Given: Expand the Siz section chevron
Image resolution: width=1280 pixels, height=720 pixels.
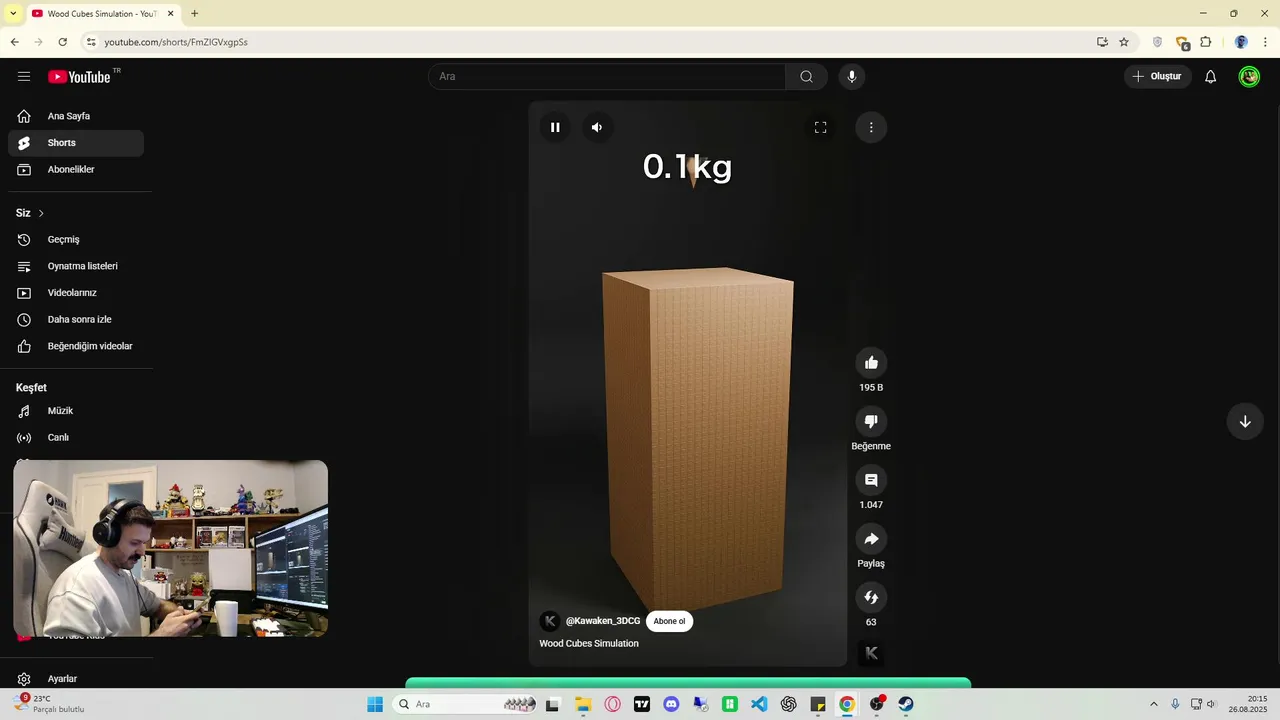Looking at the screenshot, I should (41, 213).
